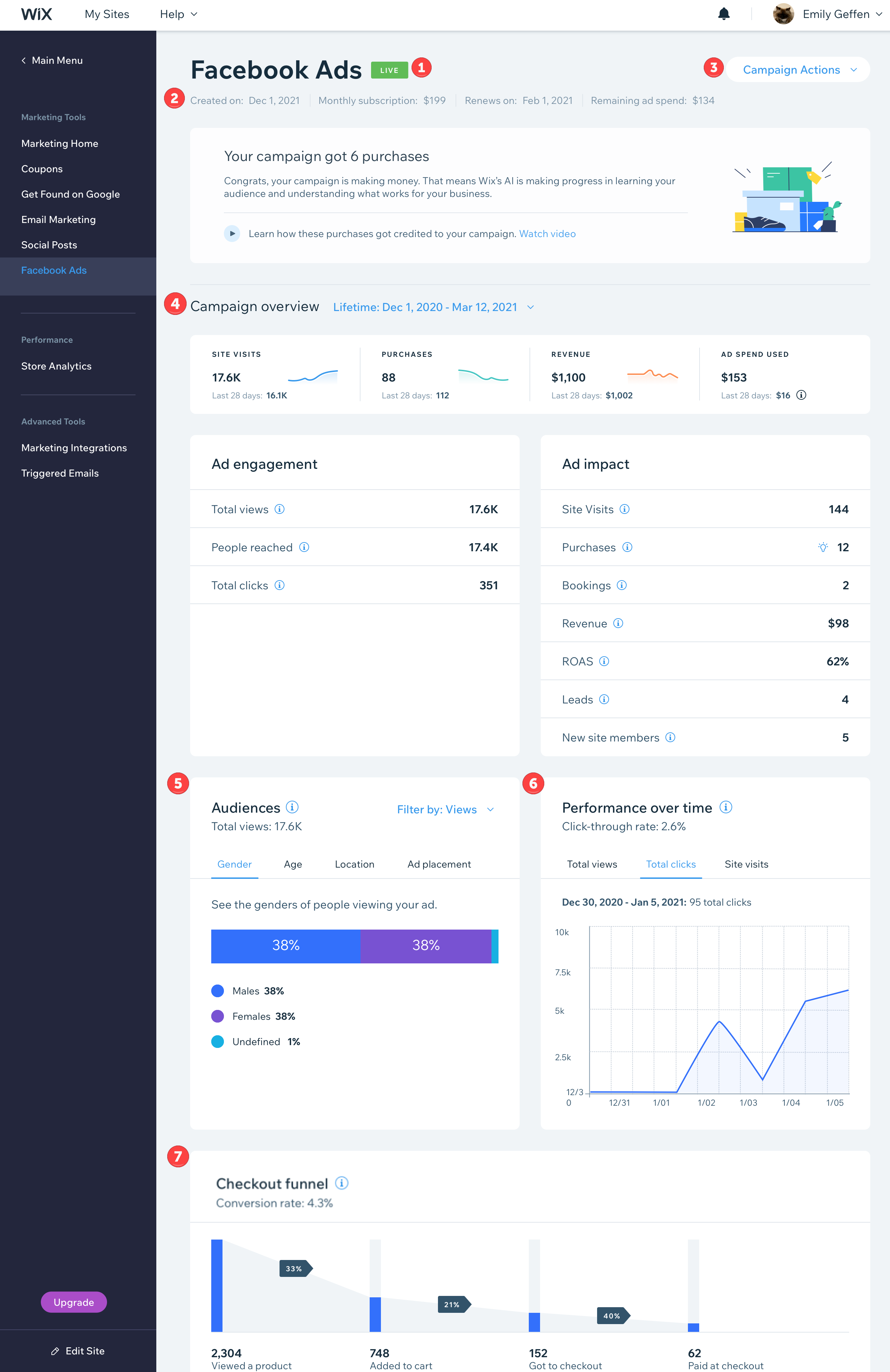Click the pencil icon for Edit Site
Screen dimensions: 890x1372
(x=55, y=1351)
